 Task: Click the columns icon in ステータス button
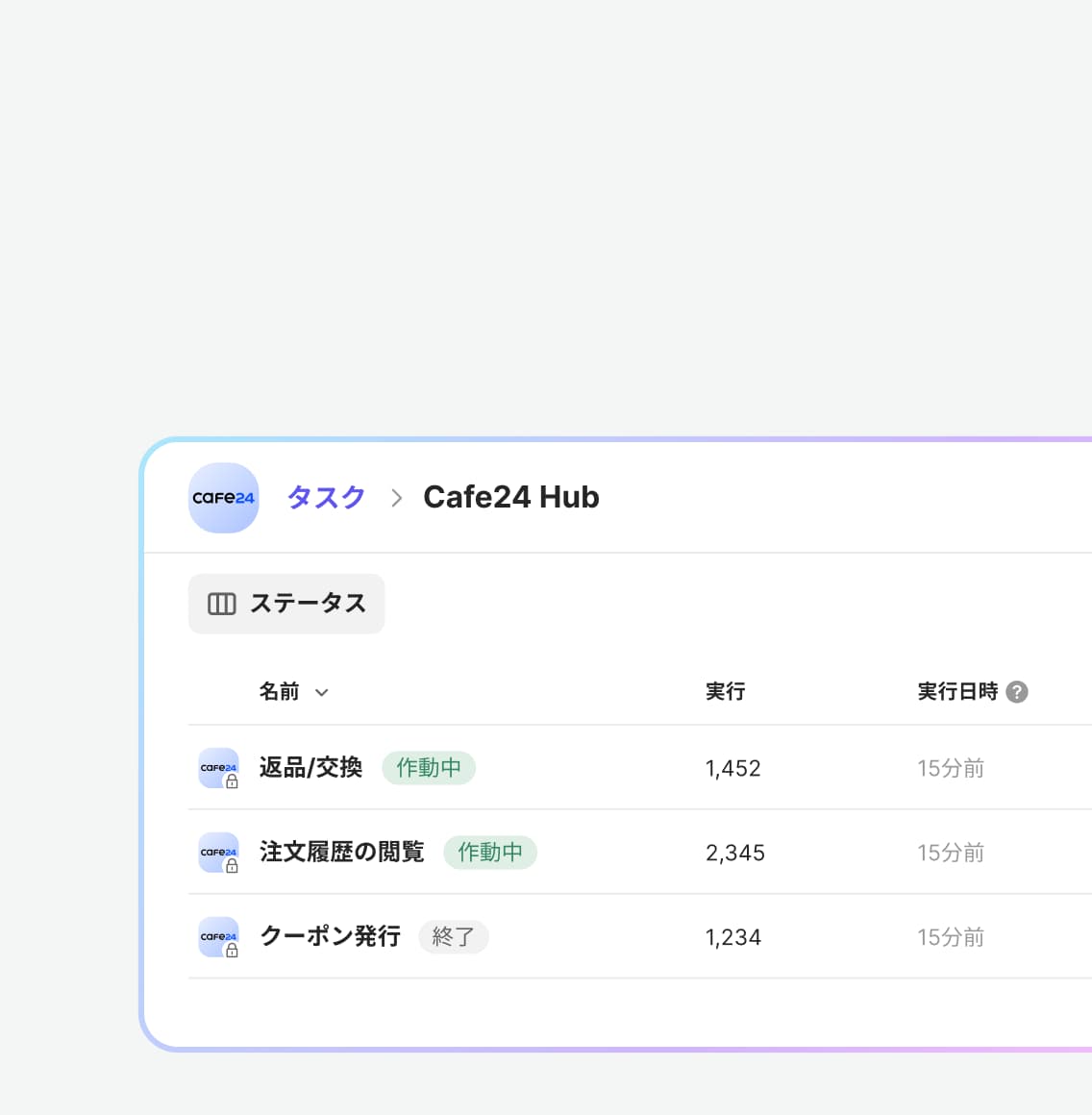pos(222,604)
